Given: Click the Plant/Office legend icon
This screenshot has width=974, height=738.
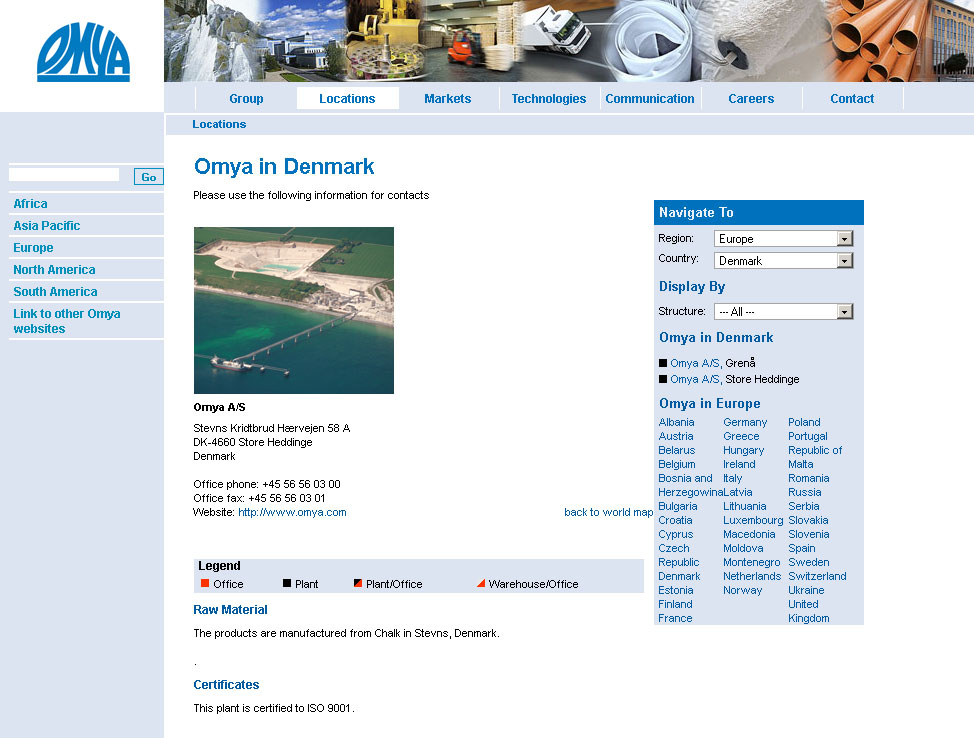Looking at the screenshot, I should click(x=358, y=583).
